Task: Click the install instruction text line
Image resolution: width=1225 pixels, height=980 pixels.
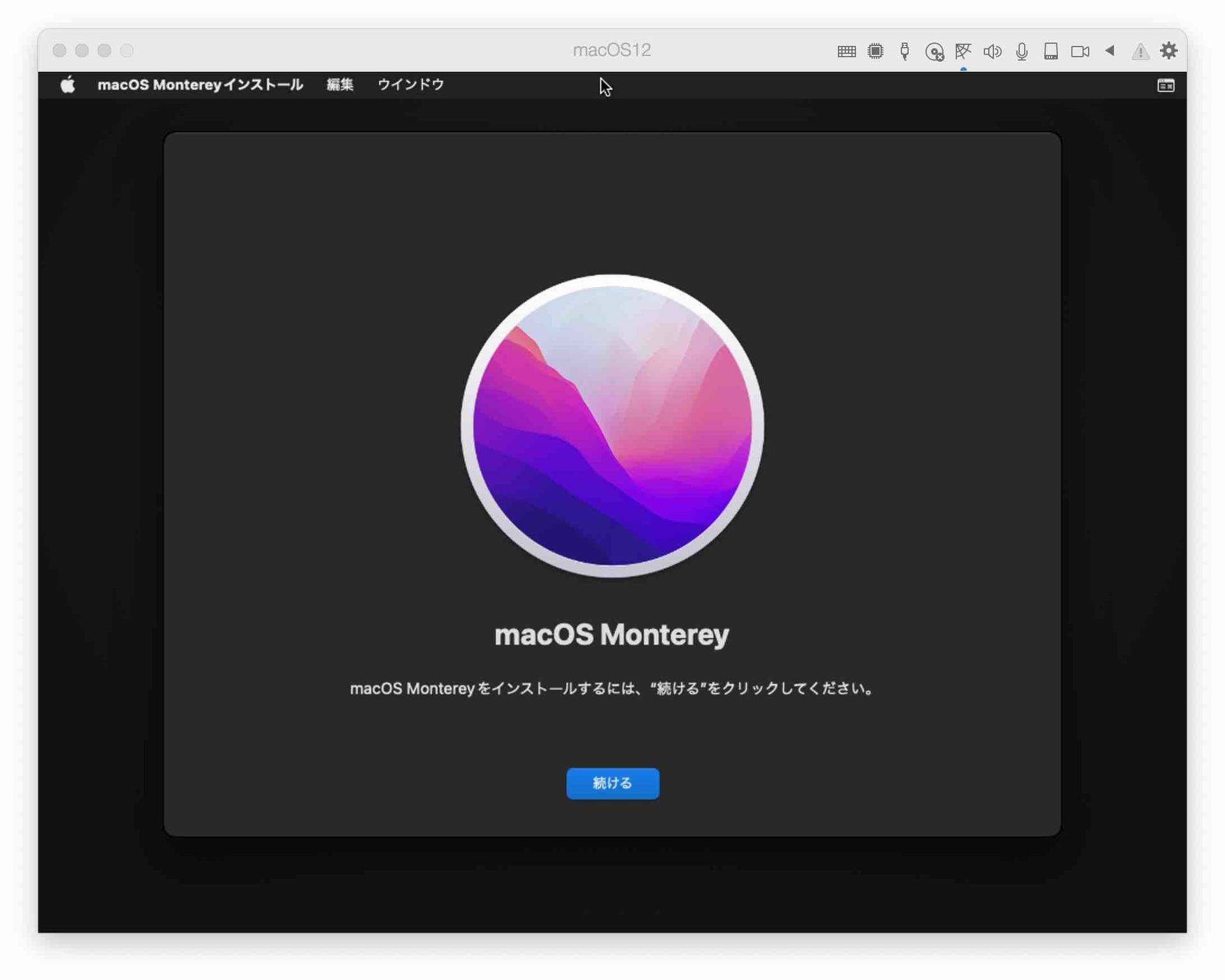Action: point(611,688)
